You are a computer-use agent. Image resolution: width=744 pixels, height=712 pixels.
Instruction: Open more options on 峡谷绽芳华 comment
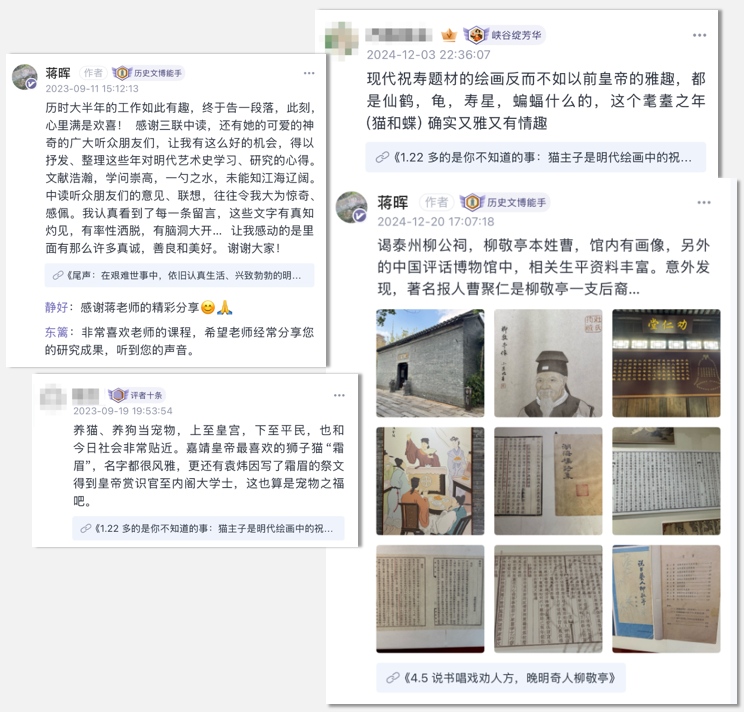699,35
